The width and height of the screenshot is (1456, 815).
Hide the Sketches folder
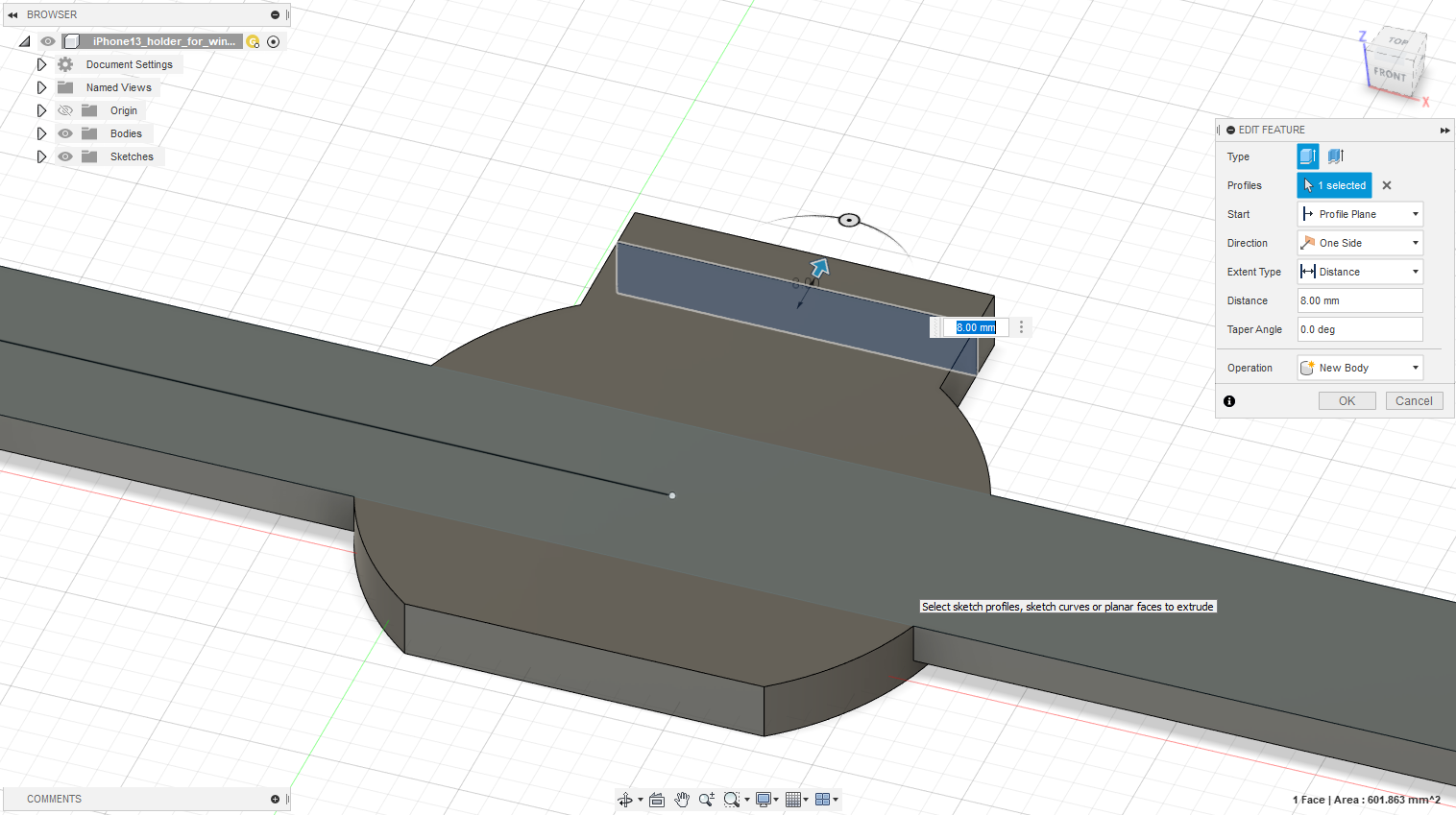pos(65,156)
